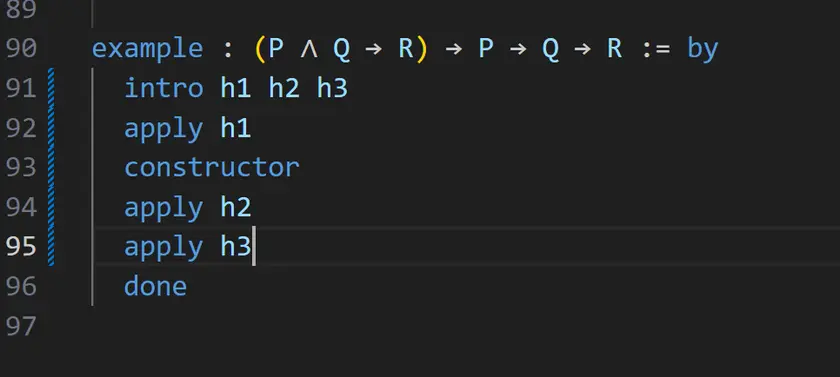Click the := symbol on line 90

pyautogui.click(x=655, y=50)
